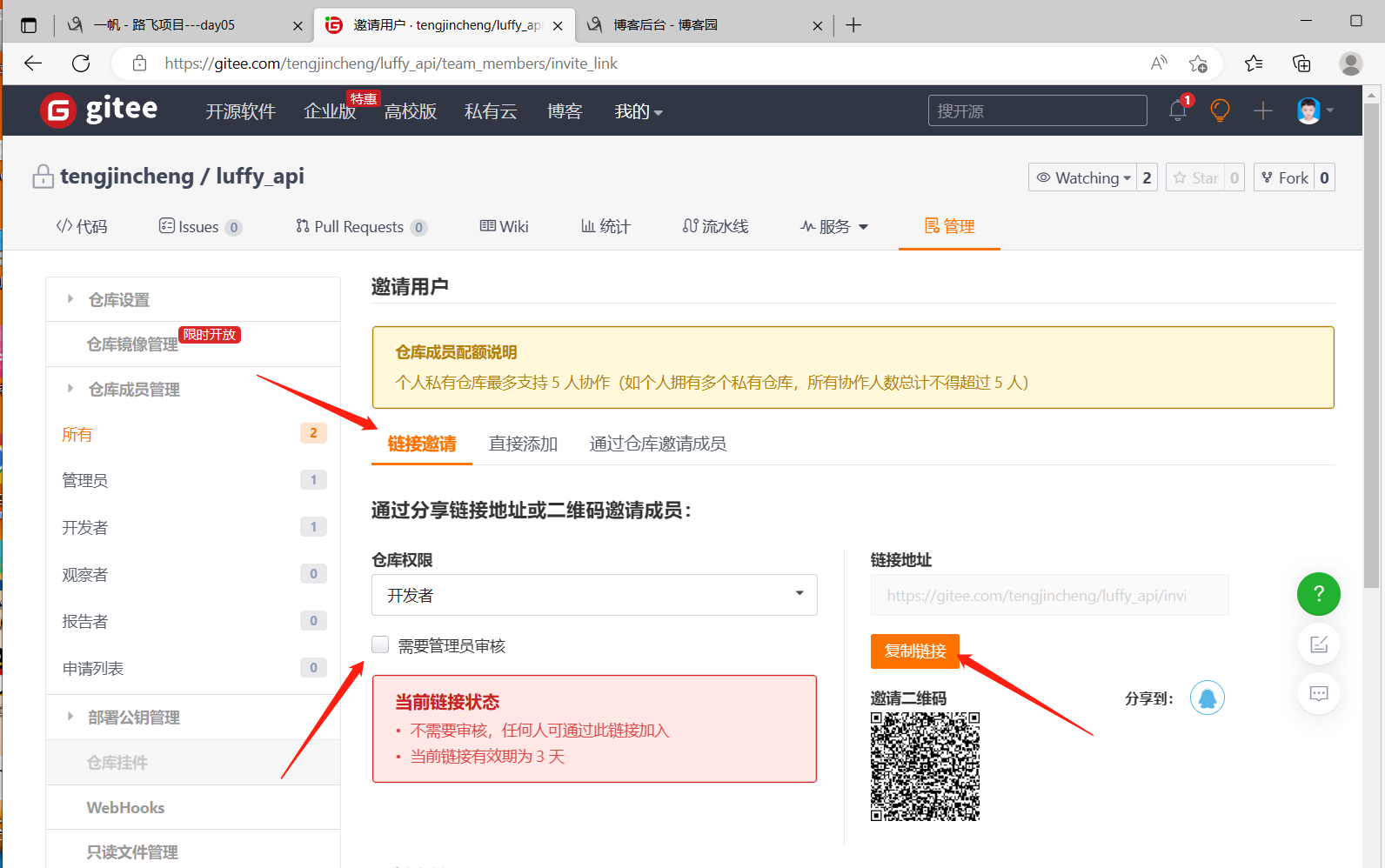Open the 服务 dropdown tab
The width and height of the screenshot is (1385, 868).
coord(834,226)
